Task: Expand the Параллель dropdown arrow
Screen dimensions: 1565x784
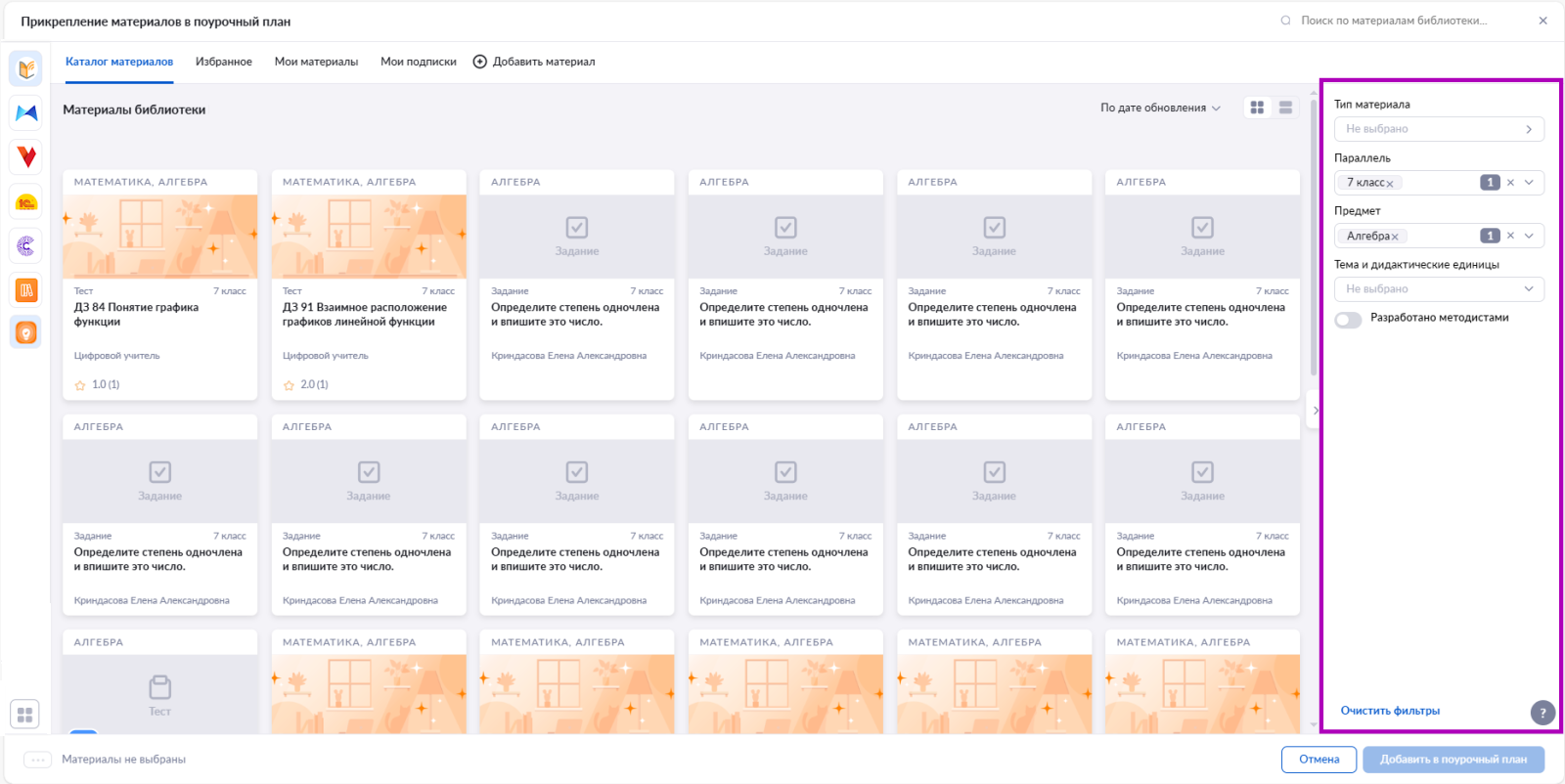Action: coord(1529,183)
